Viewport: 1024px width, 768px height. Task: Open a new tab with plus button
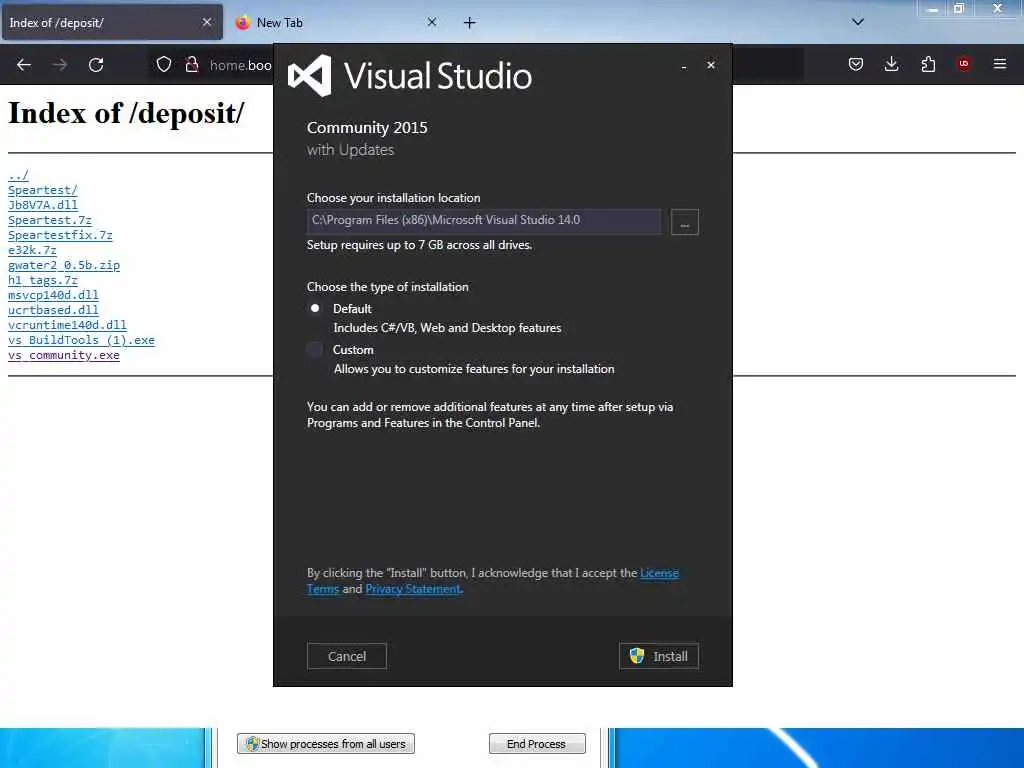470,23
